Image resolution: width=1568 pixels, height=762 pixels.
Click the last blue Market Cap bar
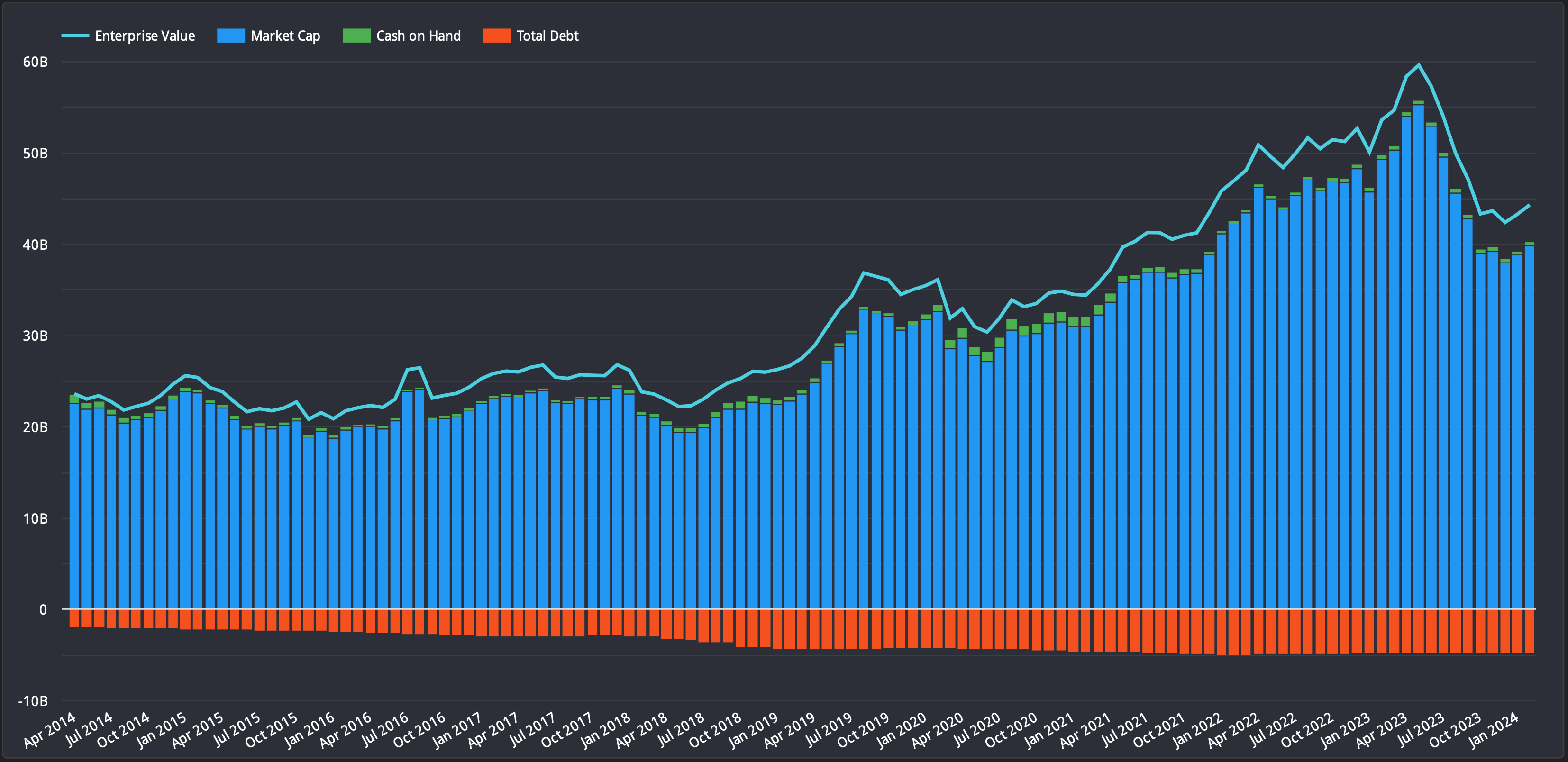point(1529,426)
